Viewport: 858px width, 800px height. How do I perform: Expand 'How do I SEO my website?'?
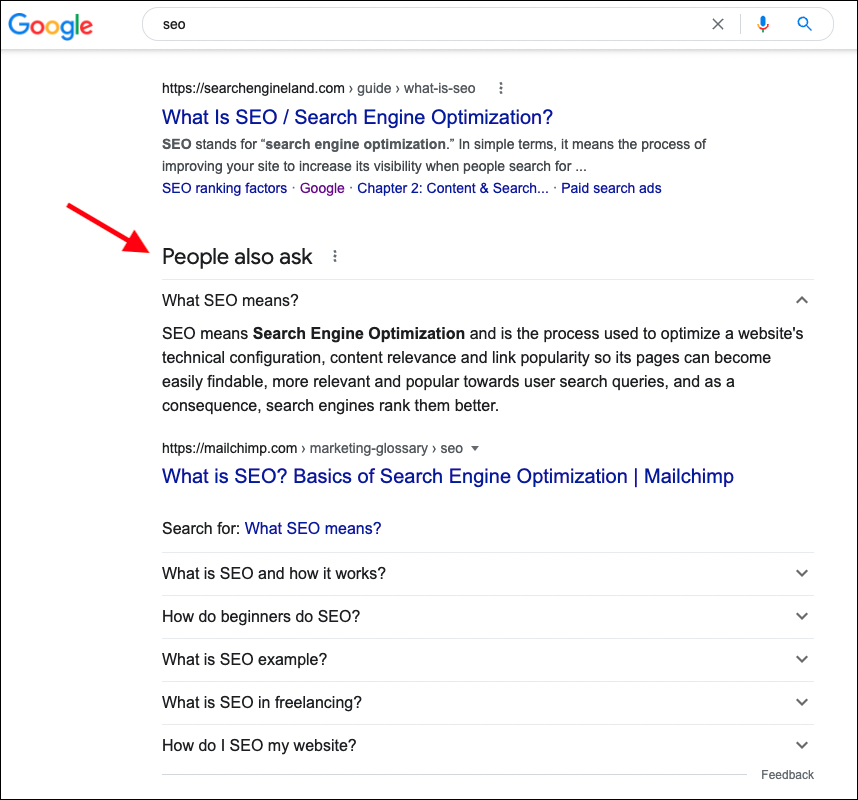[x=488, y=745]
